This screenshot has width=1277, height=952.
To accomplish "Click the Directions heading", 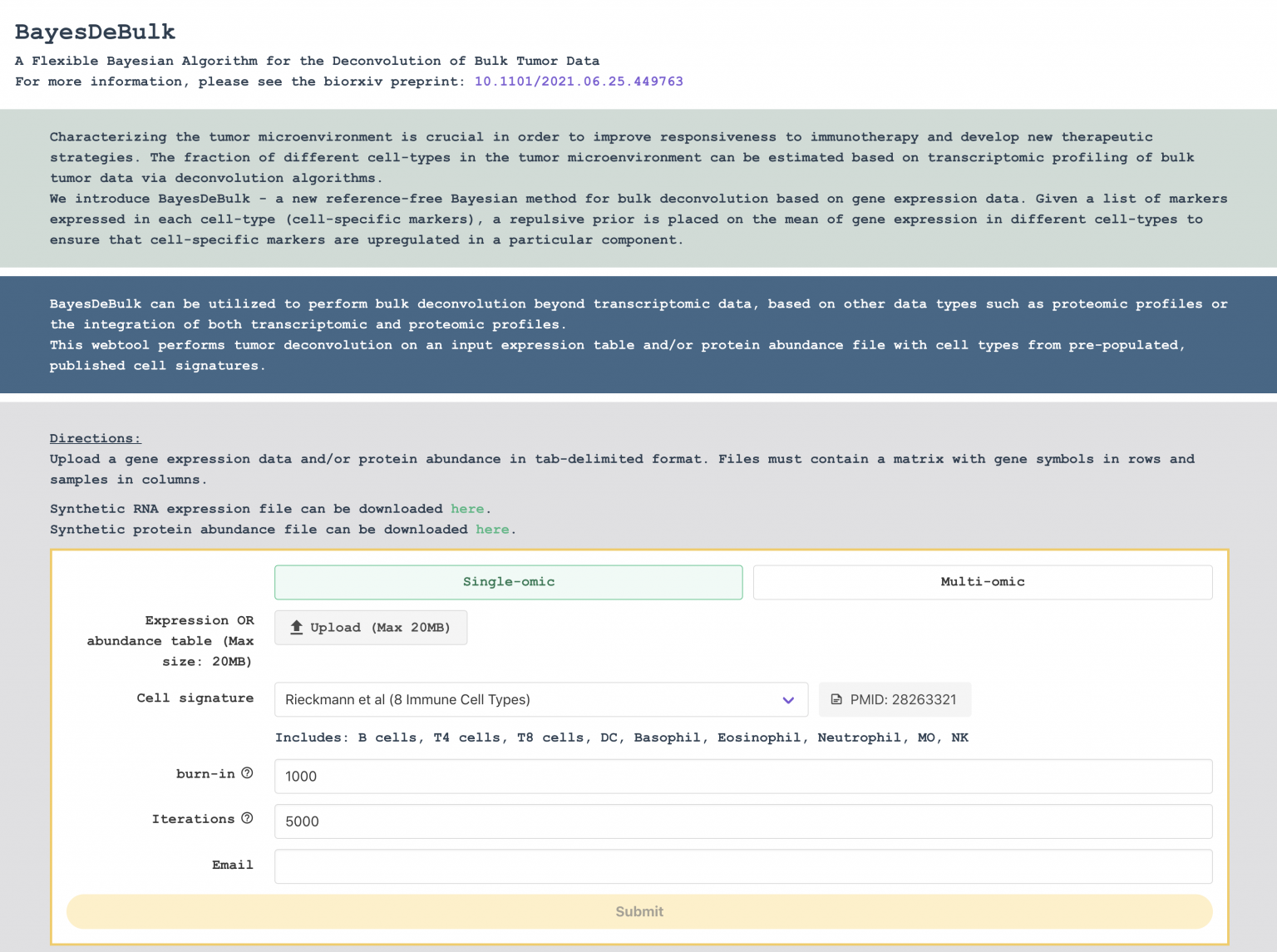I will coord(95,438).
